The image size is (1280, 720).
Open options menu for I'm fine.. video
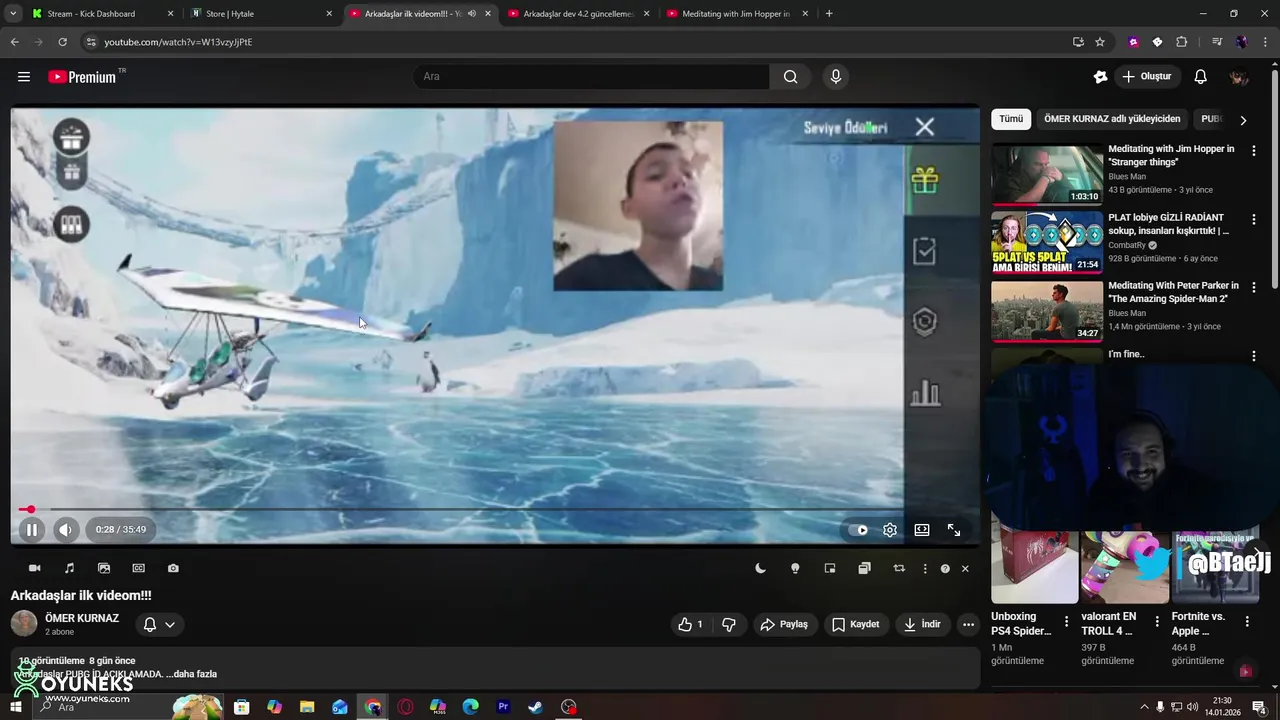click(1254, 355)
